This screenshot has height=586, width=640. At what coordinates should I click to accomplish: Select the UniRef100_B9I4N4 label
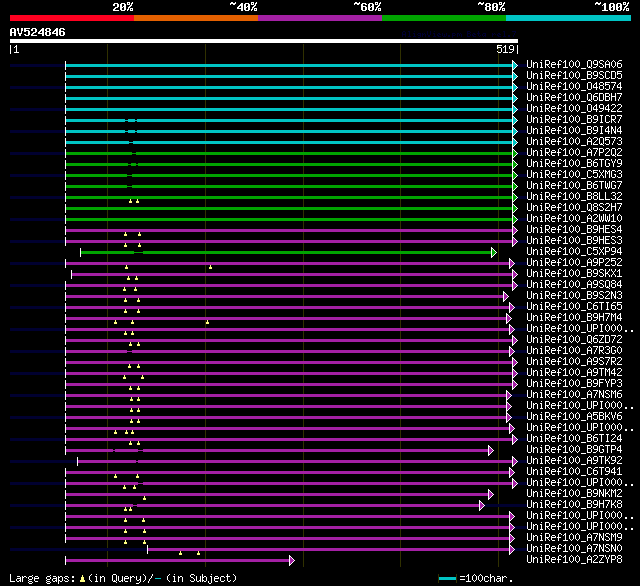click(x=574, y=131)
